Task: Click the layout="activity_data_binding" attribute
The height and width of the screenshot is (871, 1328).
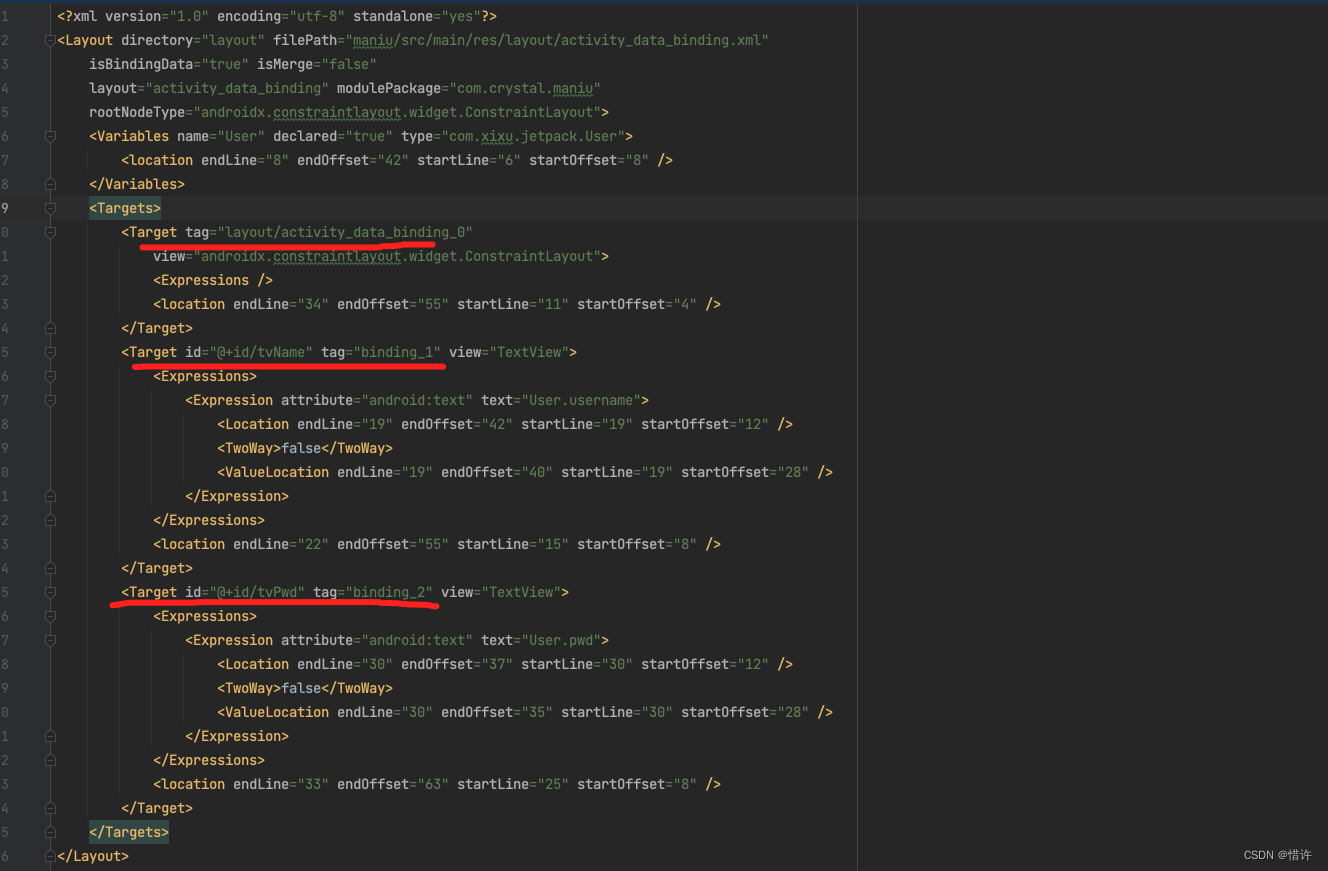Action: pos(209,88)
